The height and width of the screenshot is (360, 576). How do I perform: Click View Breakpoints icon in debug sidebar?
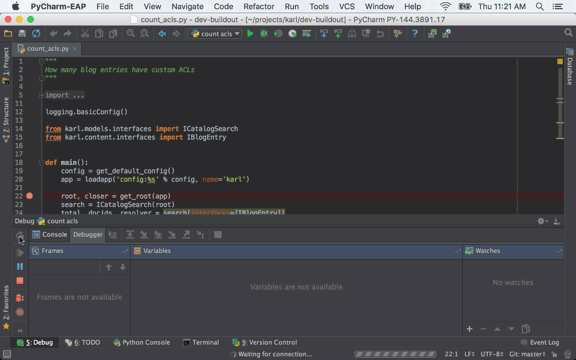tap(20, 298)
